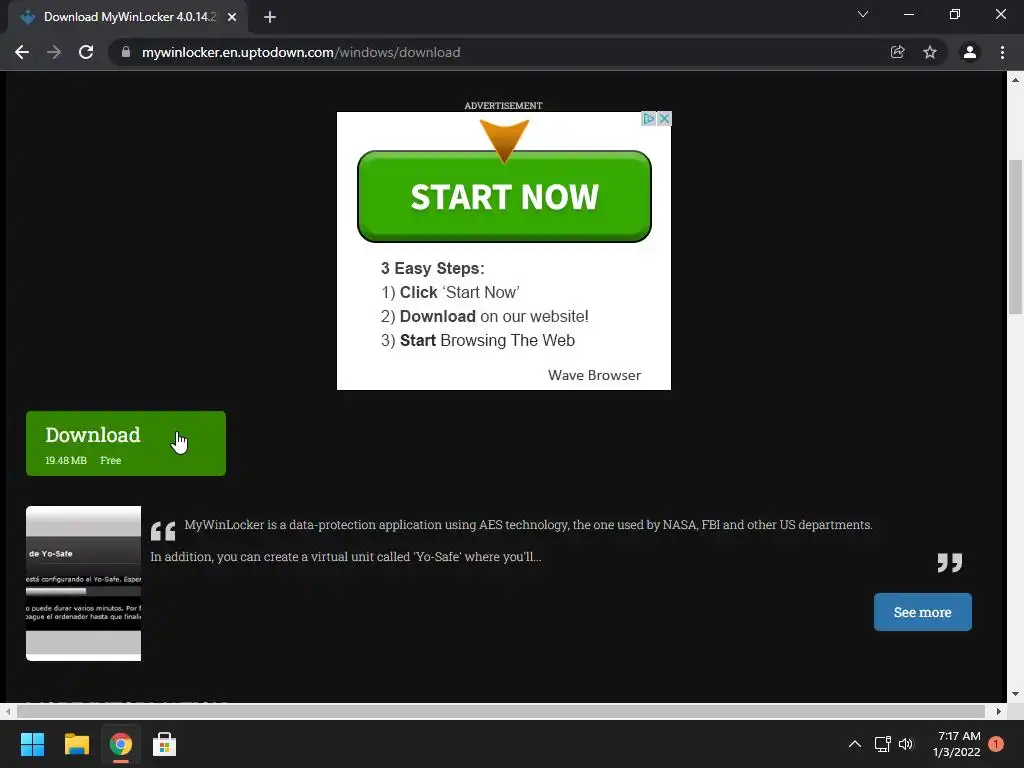Viewport: 1024px width, 768px height.
Task: Click the scroll up arrow
Action: (1015, 80)
